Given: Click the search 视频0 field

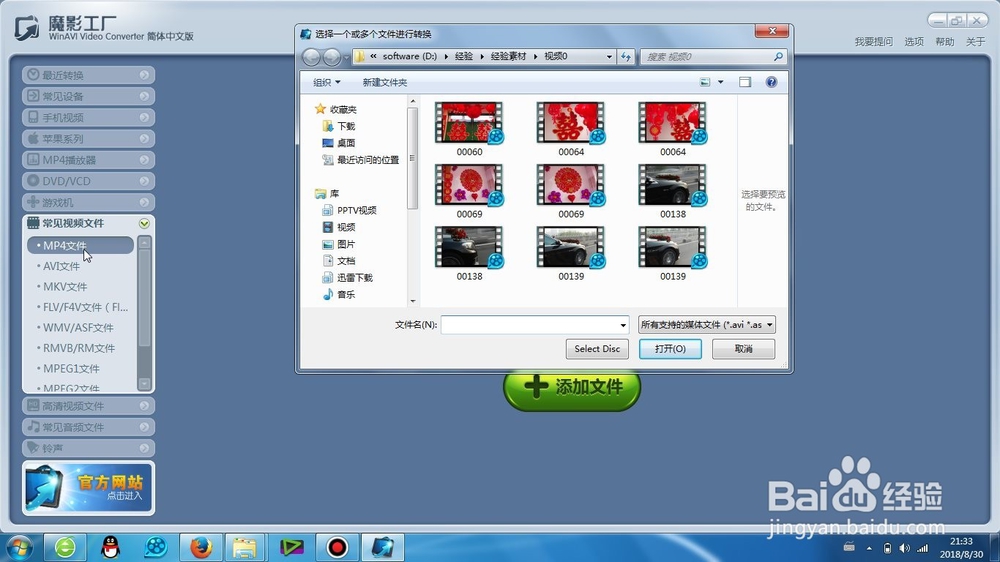Looking at the screenshot, I should (713, 57).
